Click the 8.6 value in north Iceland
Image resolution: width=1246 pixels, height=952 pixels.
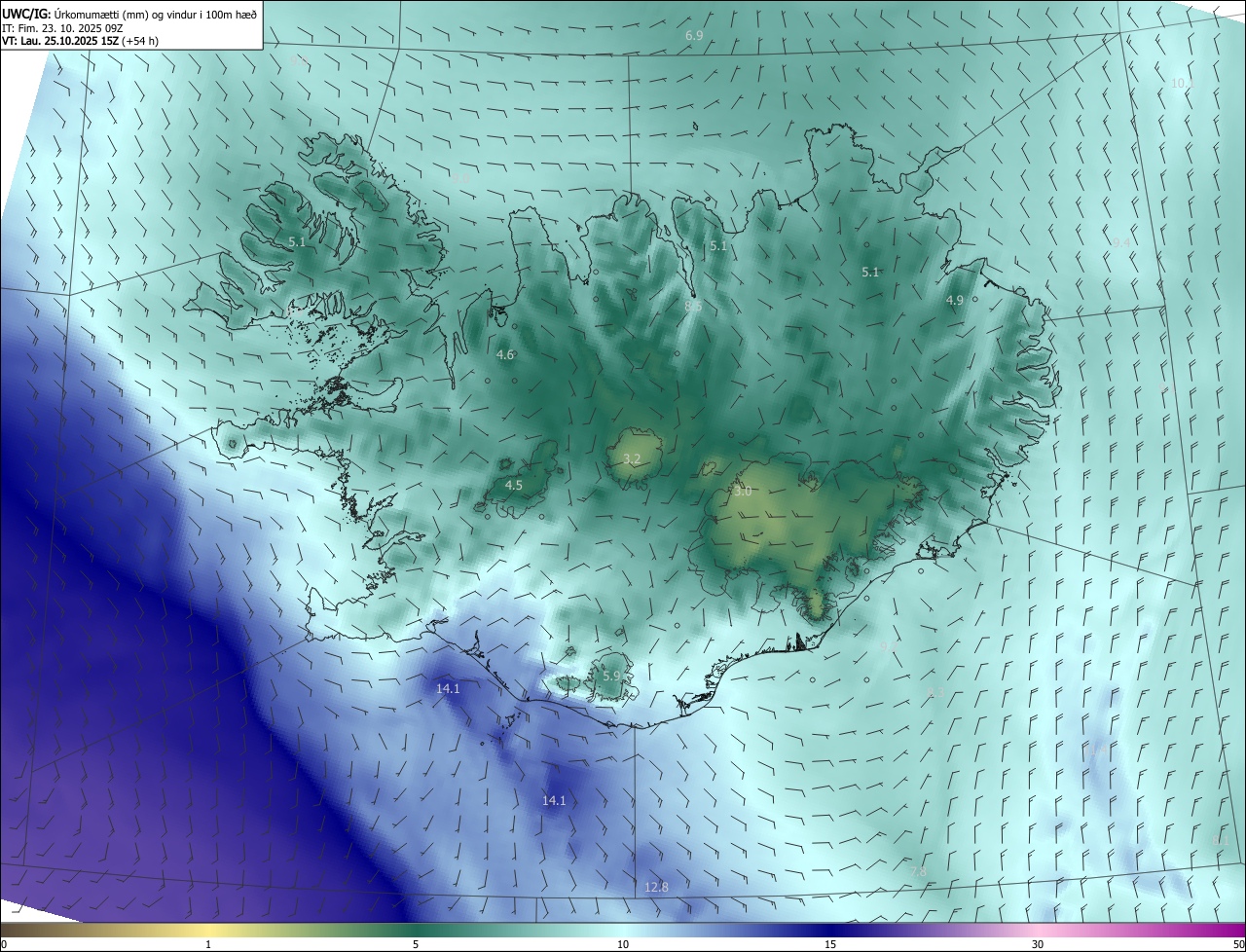coord(693,306)
